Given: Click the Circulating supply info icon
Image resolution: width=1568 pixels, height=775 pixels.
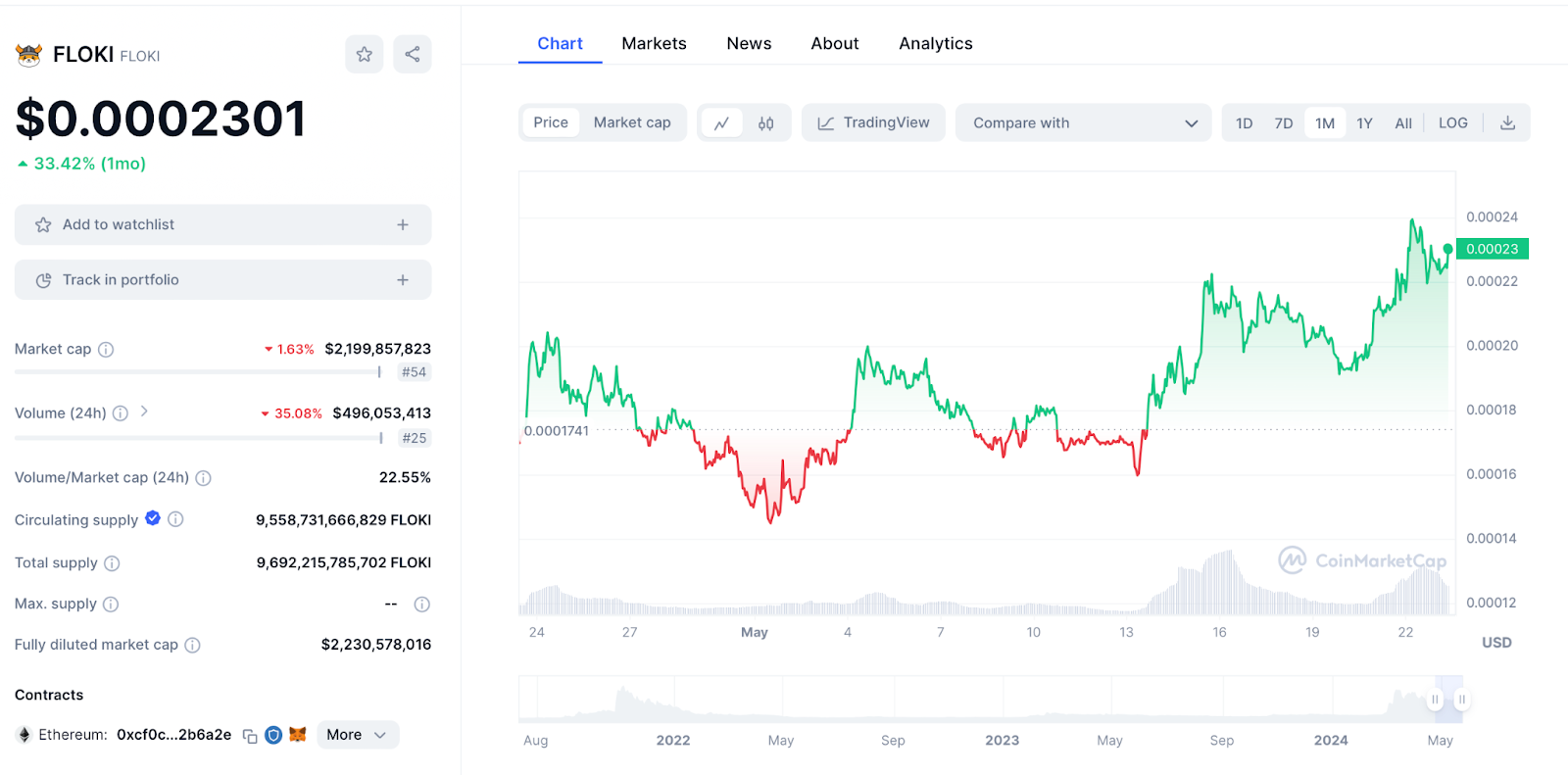Looking at the screenshot, I should pyautogui.click(x=175, y=519).
